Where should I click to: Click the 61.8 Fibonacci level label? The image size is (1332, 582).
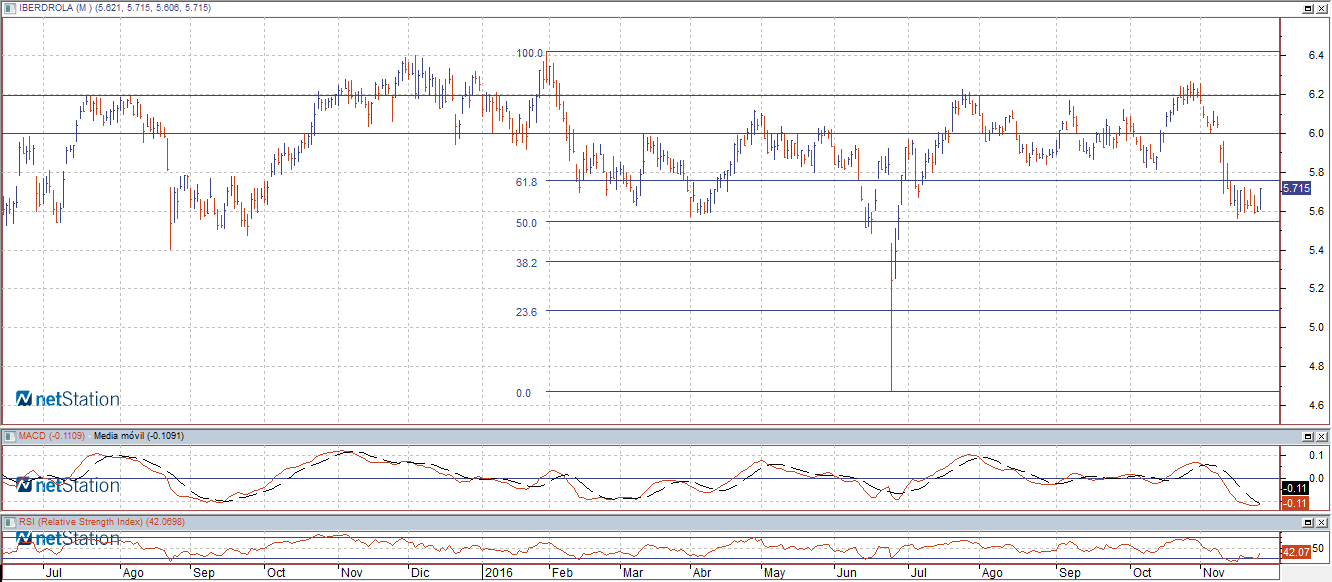coord(527,182)
